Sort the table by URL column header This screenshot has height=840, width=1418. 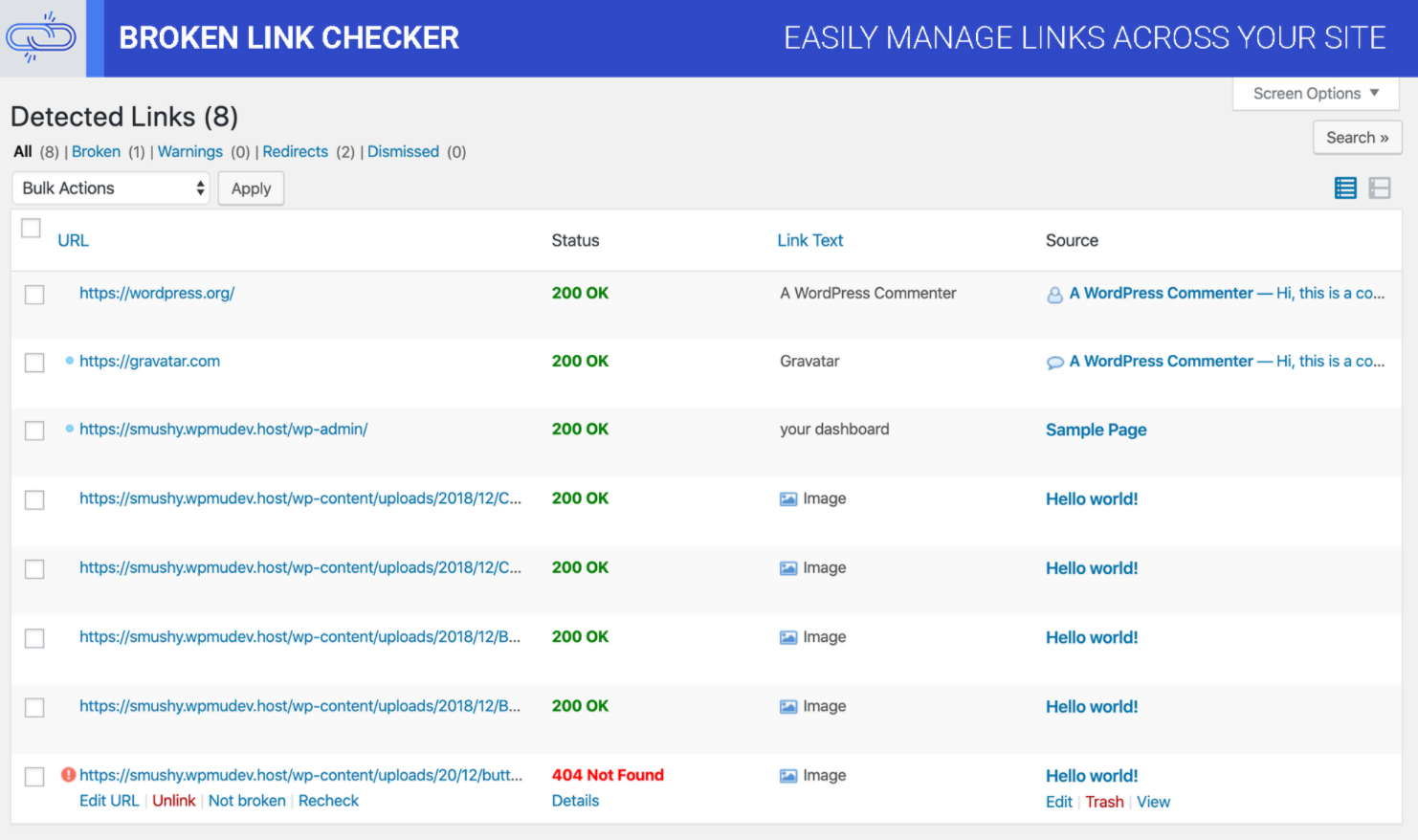click(73, 241)
